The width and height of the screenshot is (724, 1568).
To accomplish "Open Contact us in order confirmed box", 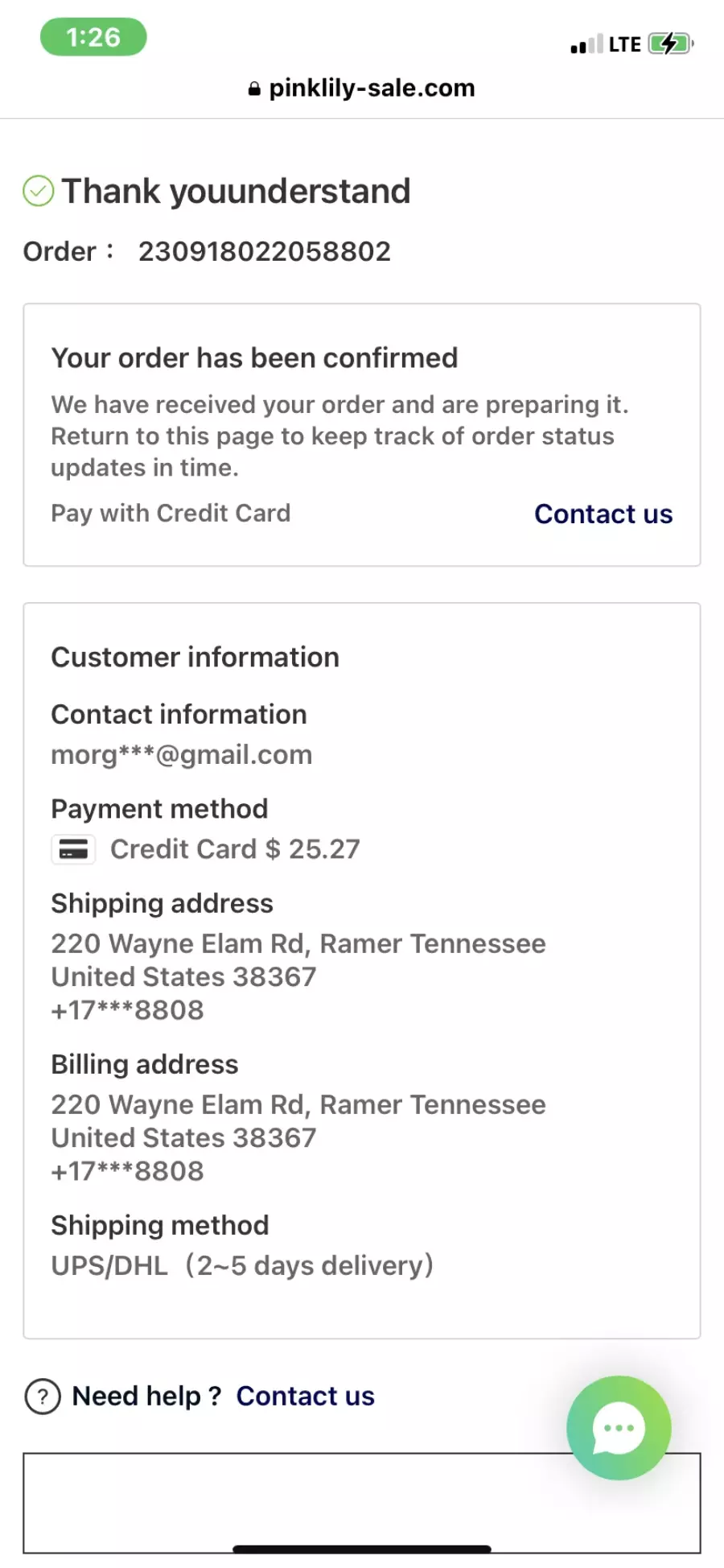I will point(603,514).
